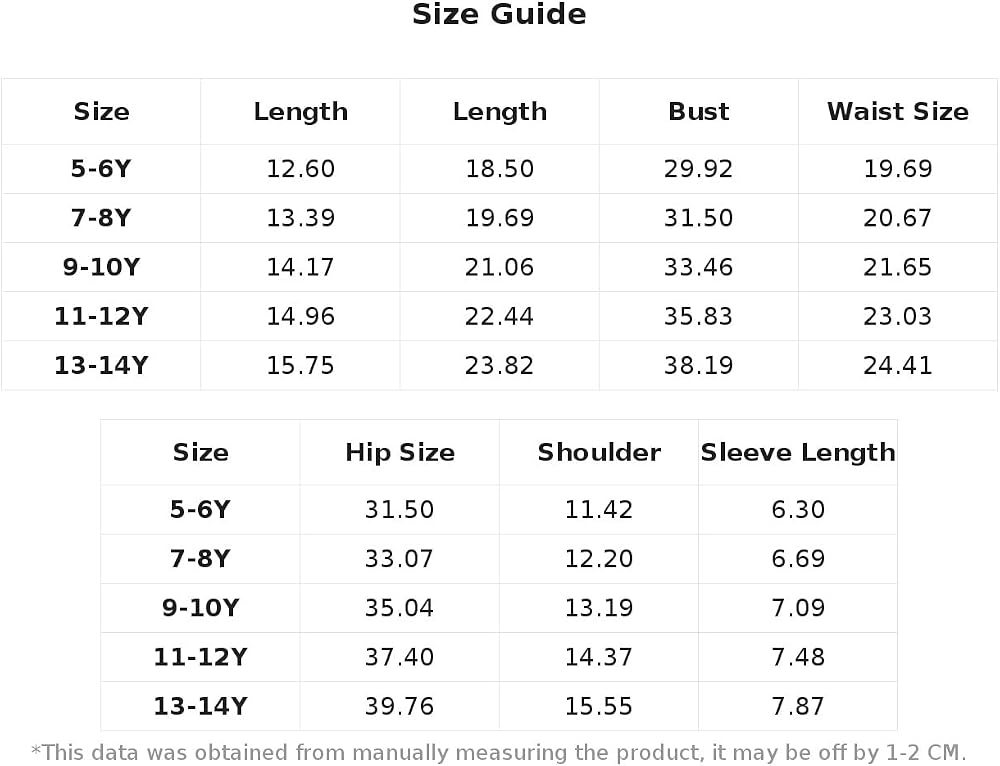The height and width of the screenshot is (766, 1000).
Task: Click the length value 23.82
Action: tap(499, 365)
